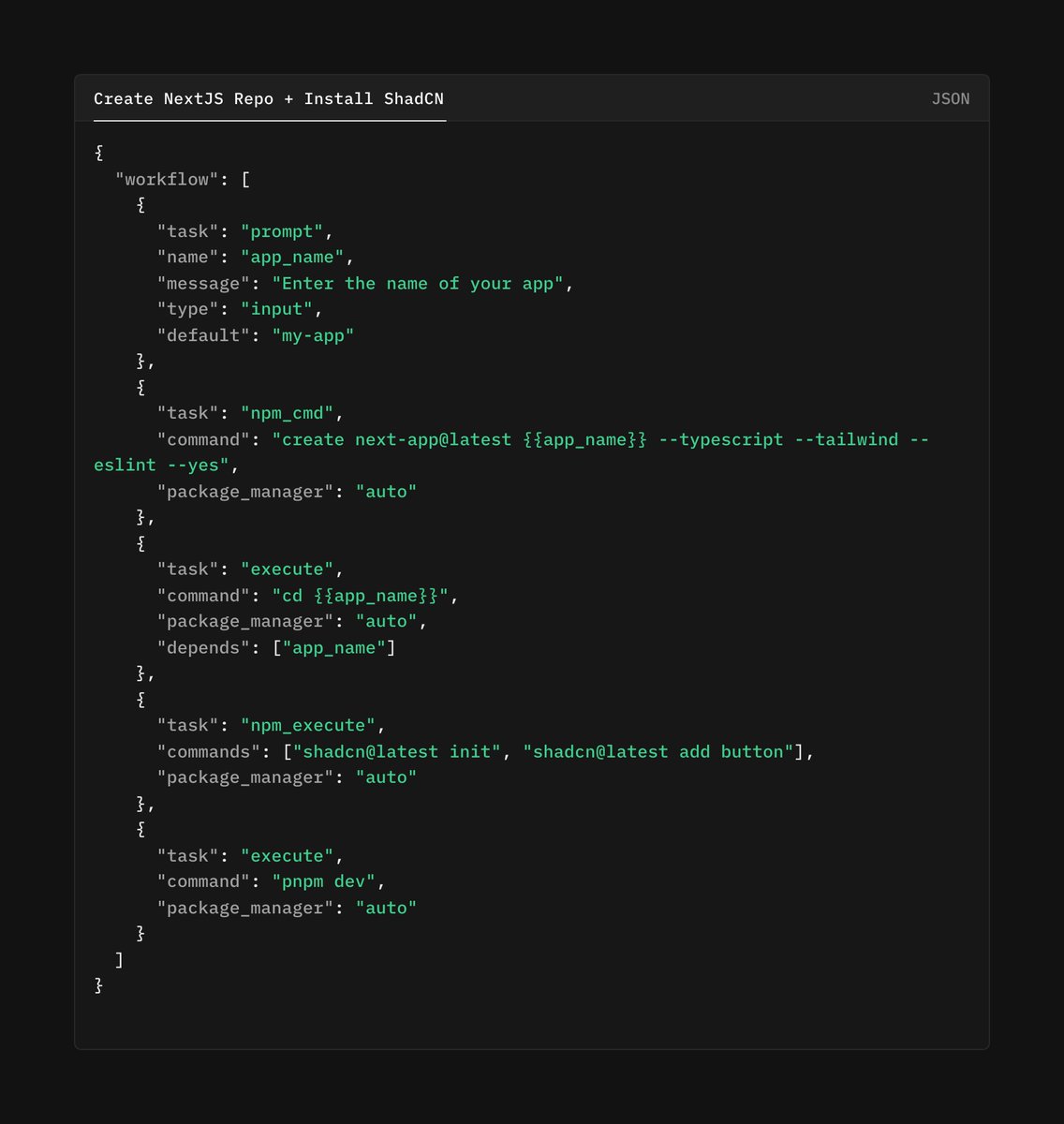The width and height of the screenshot is (1064, 1124).
Task: Click the "prompt" task value
Action: (282, 231)
